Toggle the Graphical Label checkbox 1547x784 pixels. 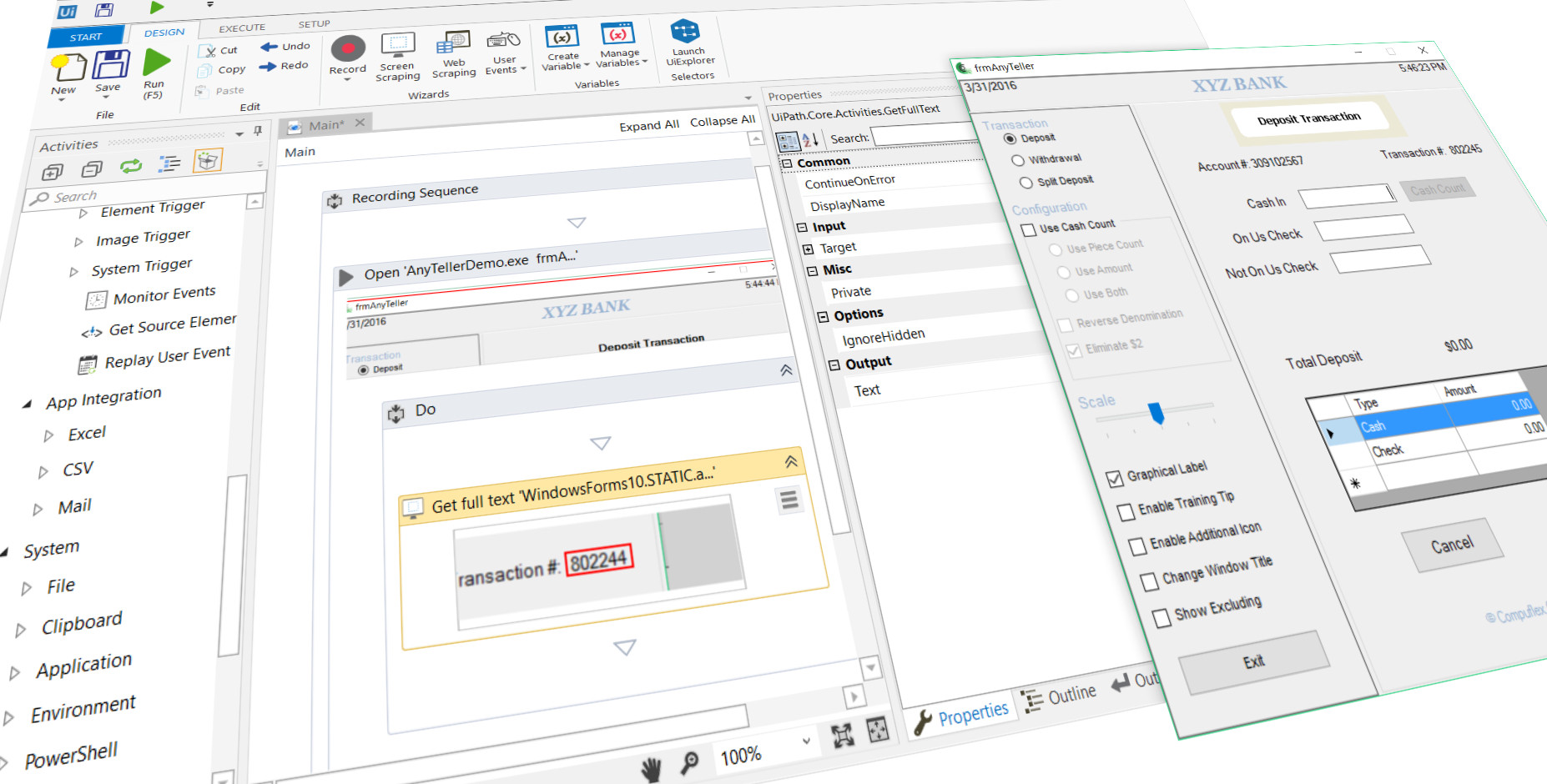[1114, 479]
